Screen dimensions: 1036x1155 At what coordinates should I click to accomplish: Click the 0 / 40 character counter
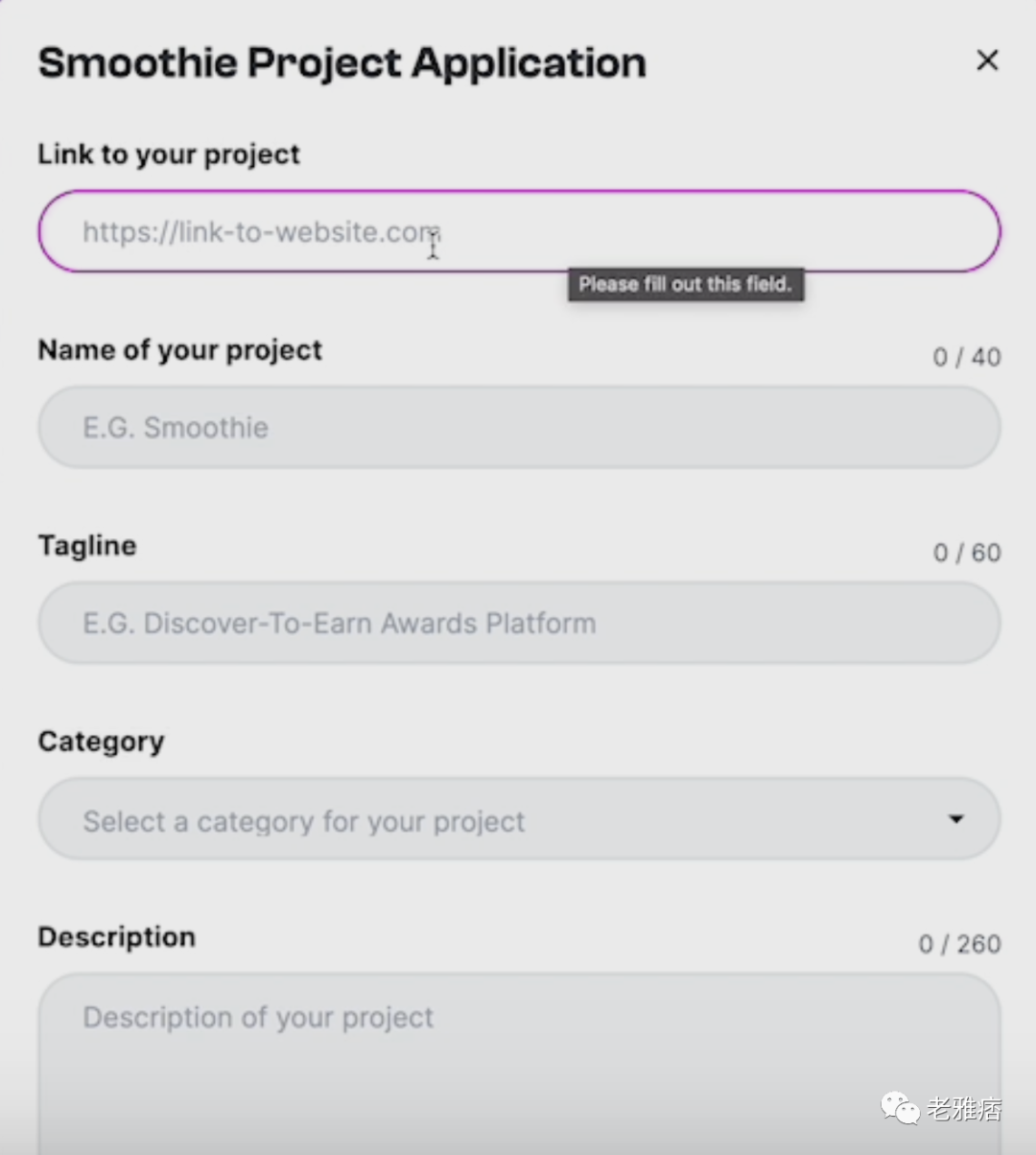pyautogui.click(x=966, y=357)
